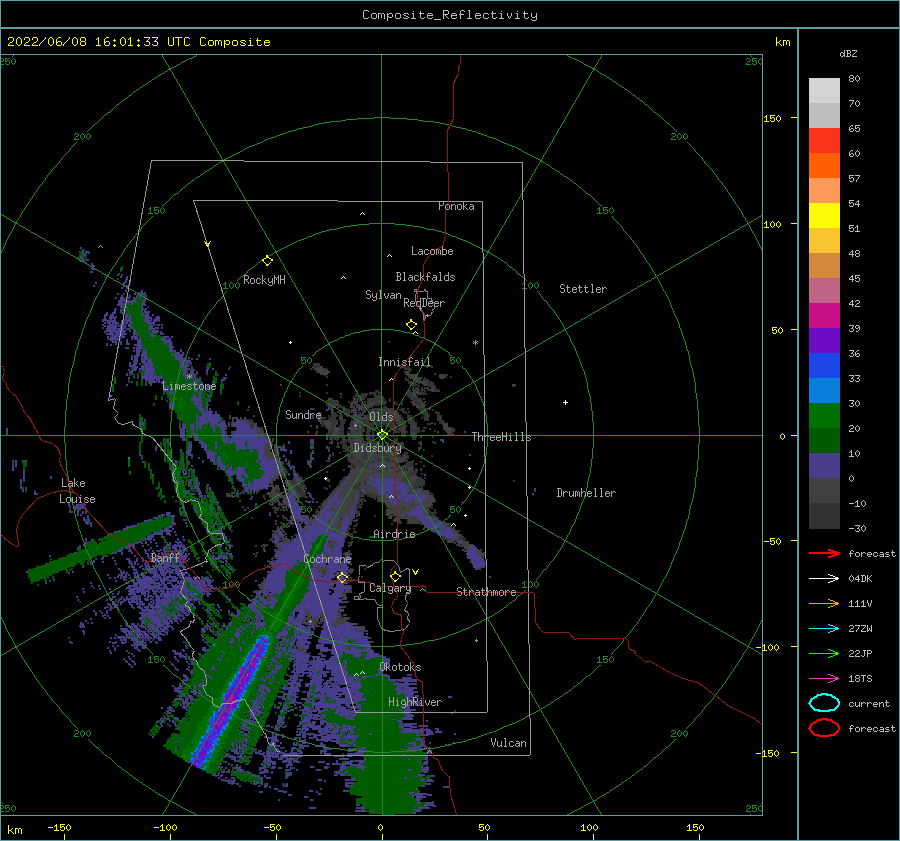Click the -30 value in dBZ legend
The image size is (900, 841).
[x=857, y=528]
